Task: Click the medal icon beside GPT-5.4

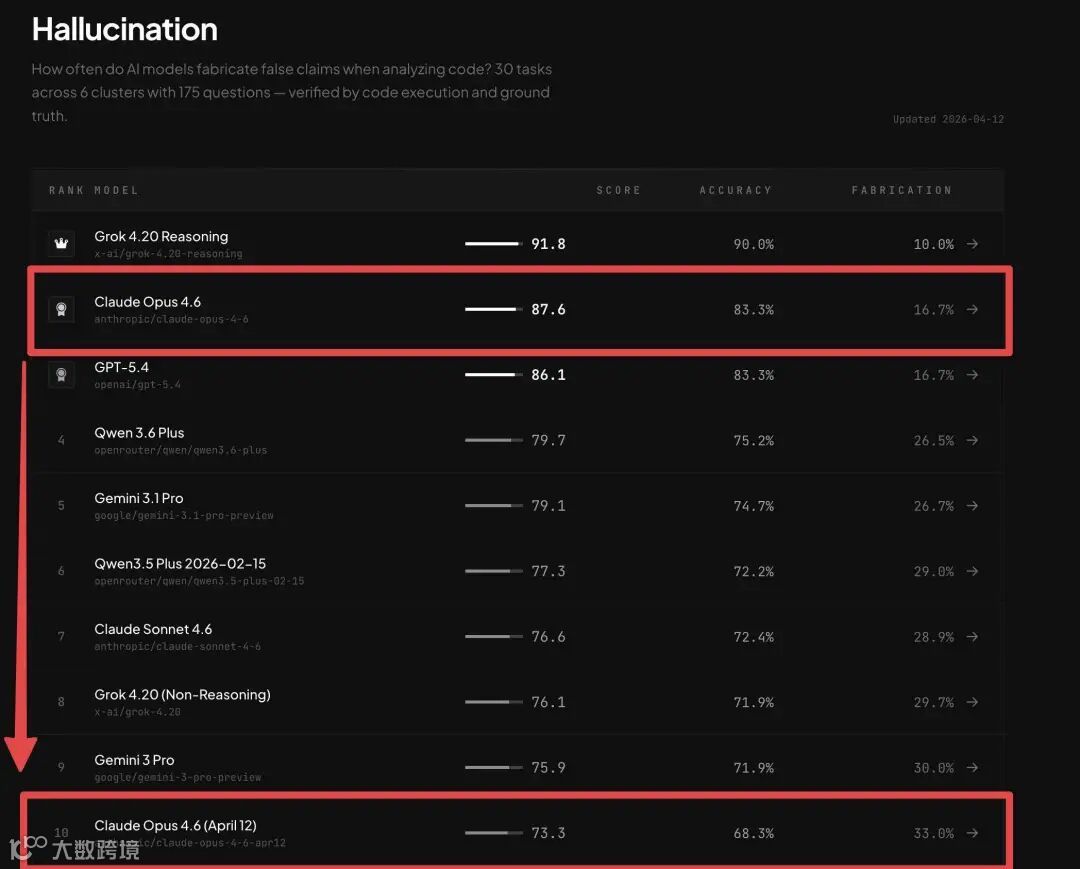Action: (x=61, y=375)
